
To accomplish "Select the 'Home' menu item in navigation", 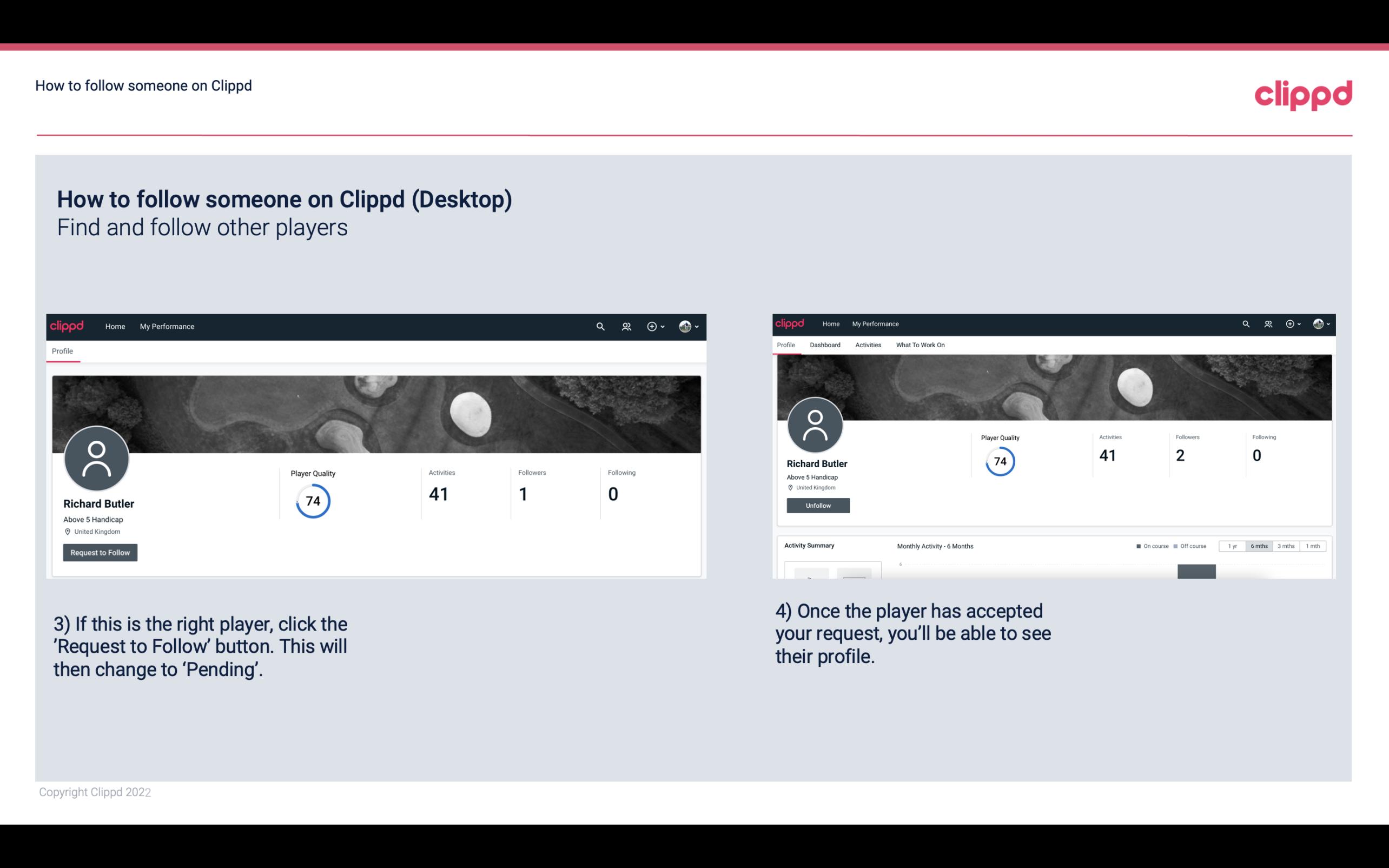I will [115, 326].
